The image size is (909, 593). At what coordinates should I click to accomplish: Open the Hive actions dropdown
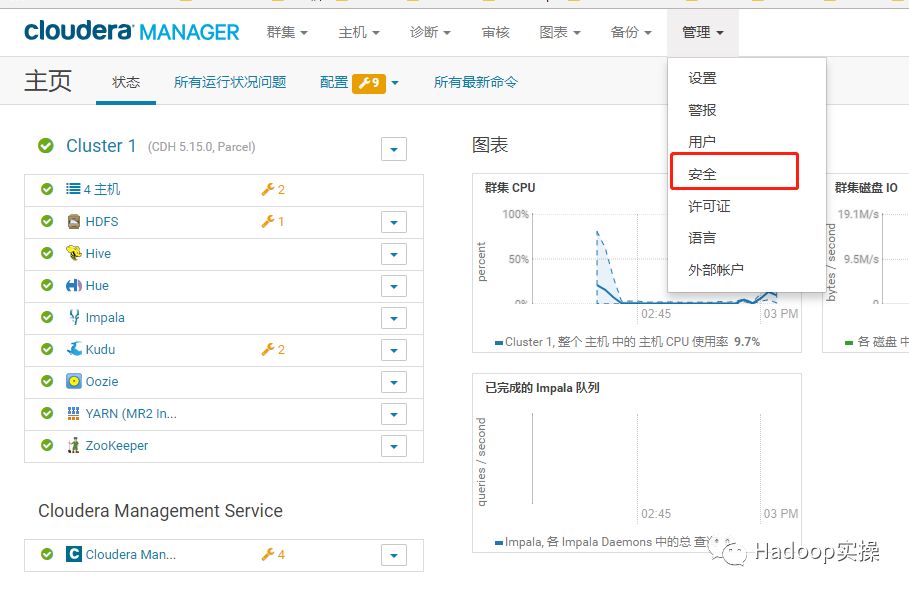pyautogui.click(x=394, y=254)
